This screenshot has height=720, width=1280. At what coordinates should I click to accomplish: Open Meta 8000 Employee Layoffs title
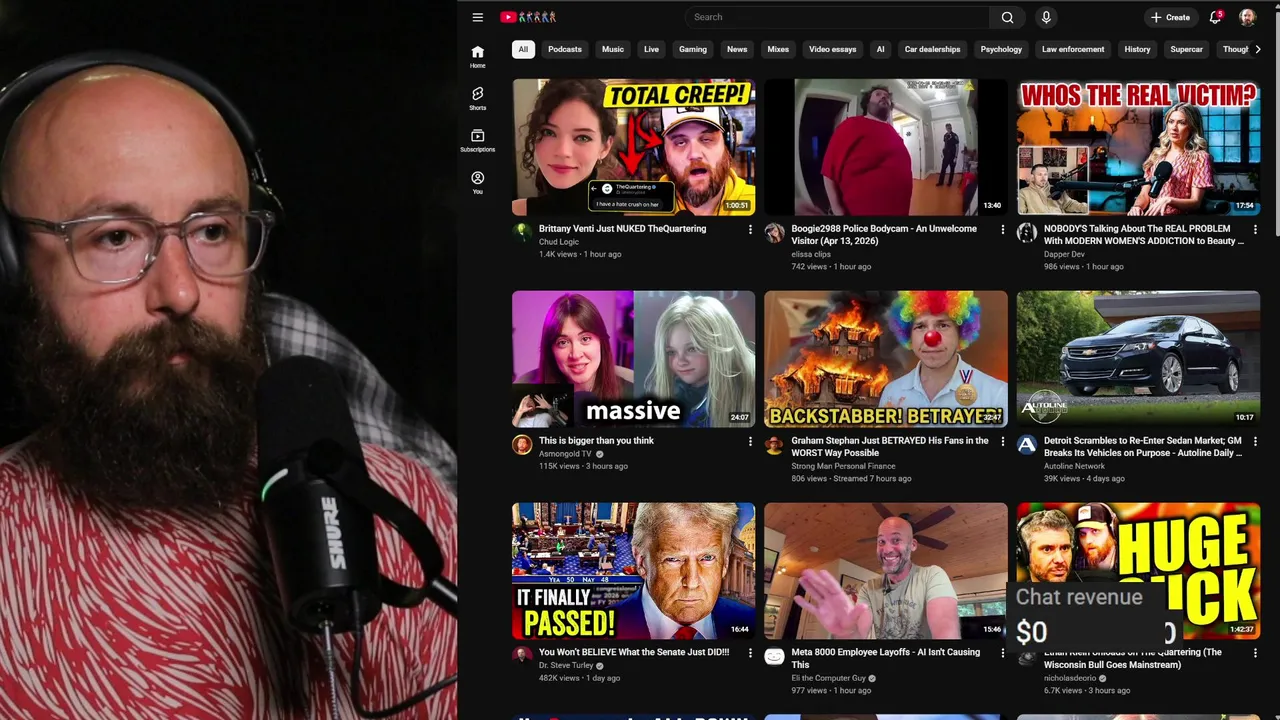pyautogui.click(x=886, y=658)
